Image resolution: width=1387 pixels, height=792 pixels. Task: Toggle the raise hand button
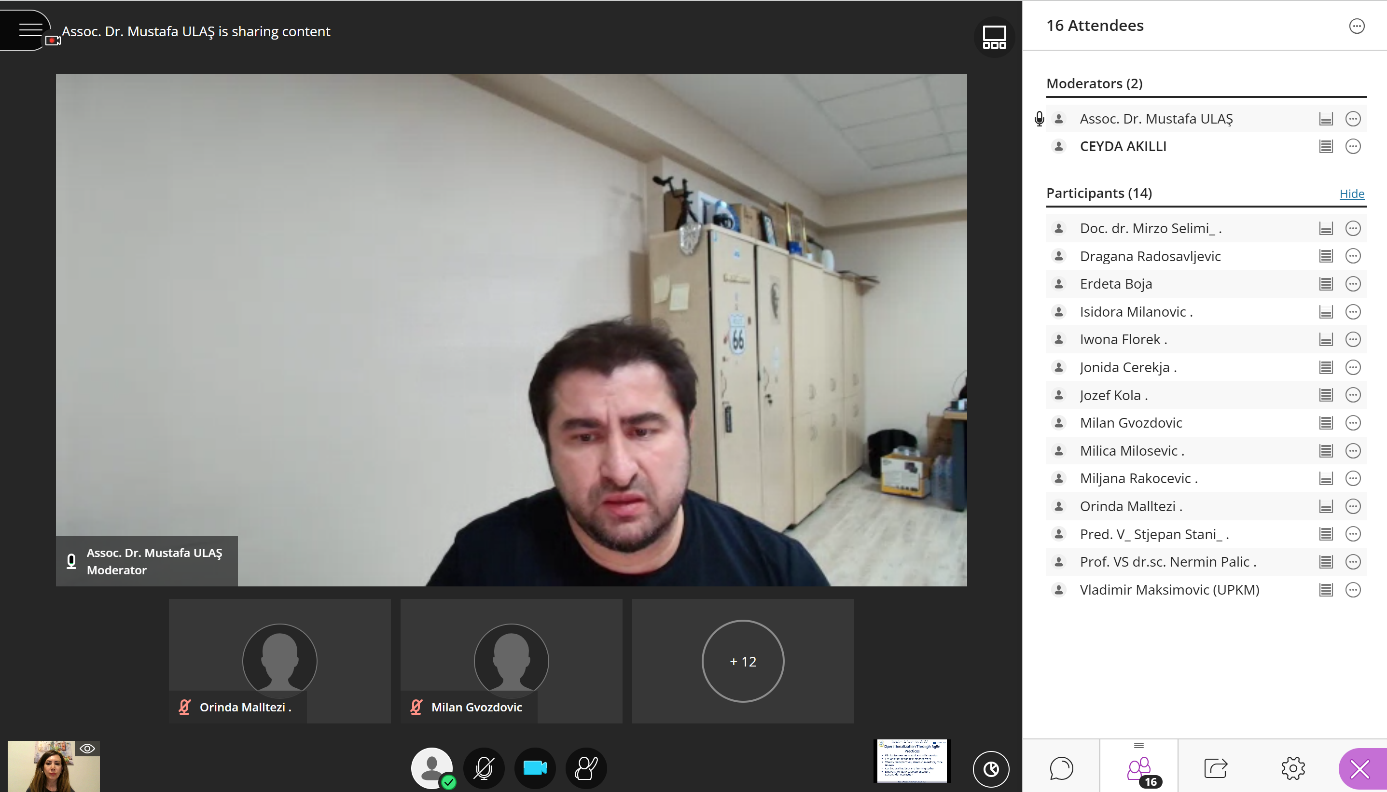[586, 768]
